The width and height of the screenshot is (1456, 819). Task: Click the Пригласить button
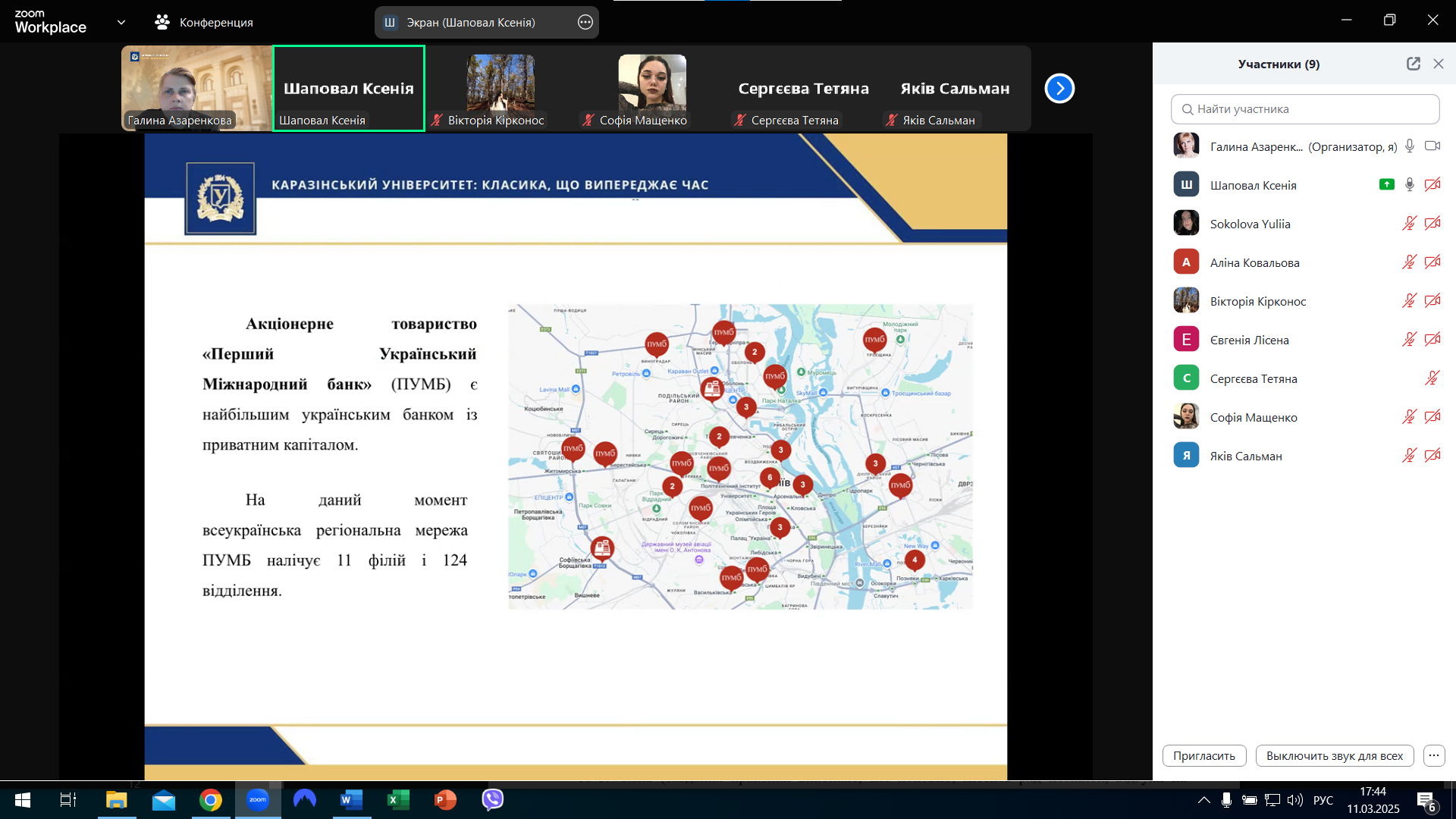(1203, 756)
